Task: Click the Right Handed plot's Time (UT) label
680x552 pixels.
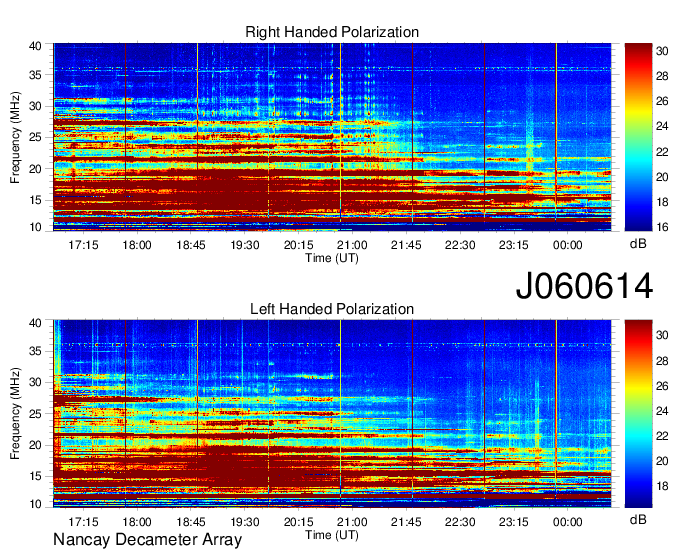Action: pyautogui.click(x=332, y=258)
